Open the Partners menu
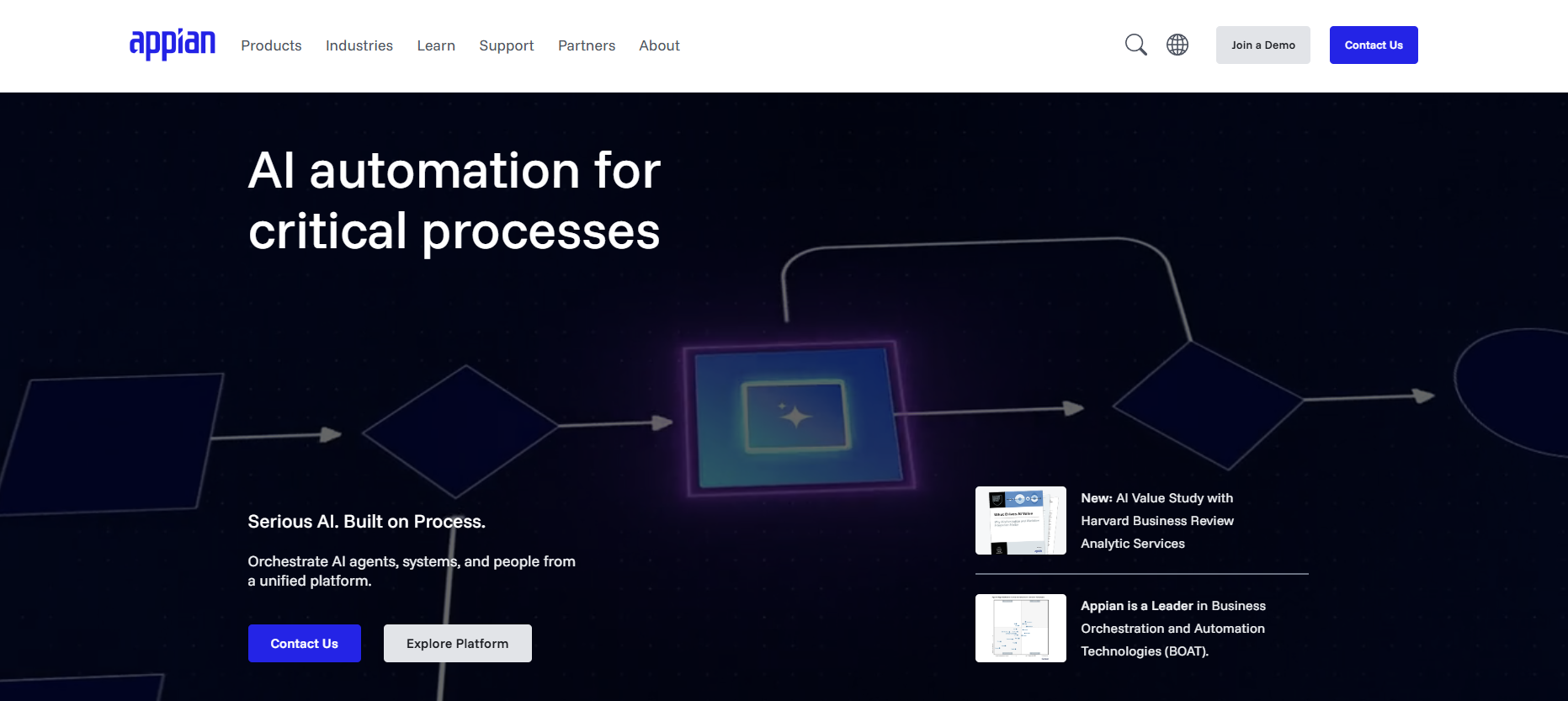The width and height of the screenshot is (1568, 701). (587, 45)
